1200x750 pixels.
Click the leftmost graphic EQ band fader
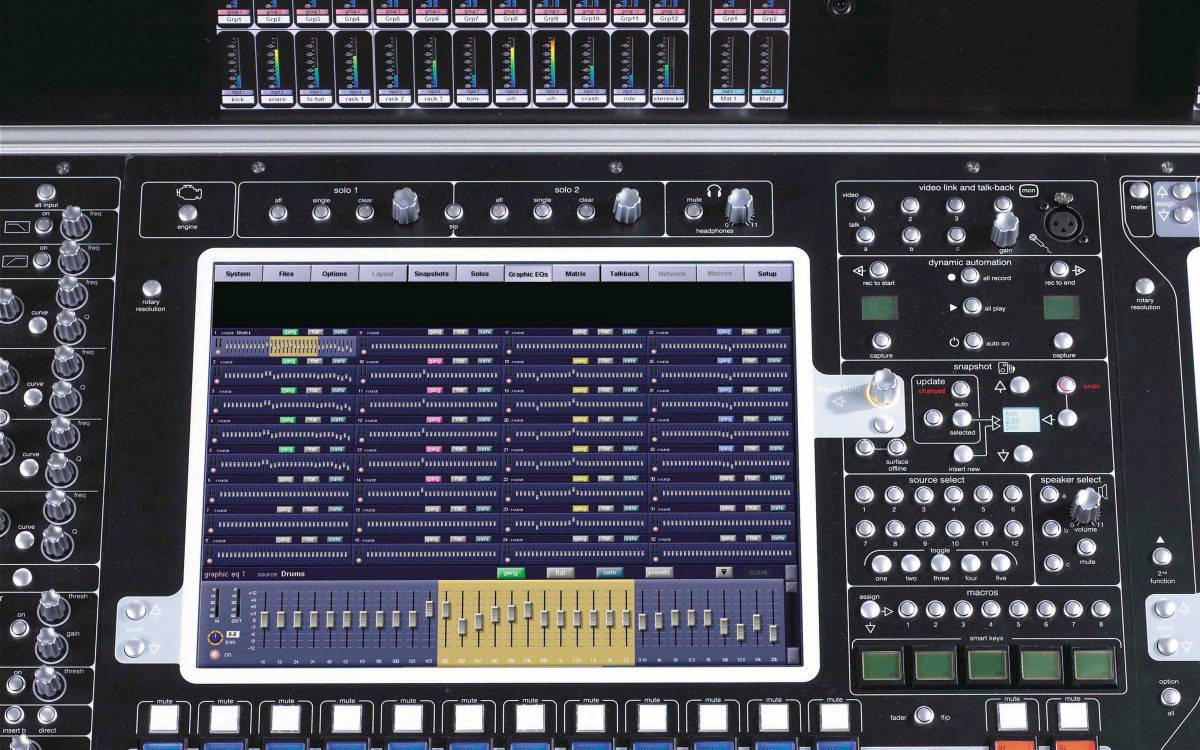click(x=264, y=620)
